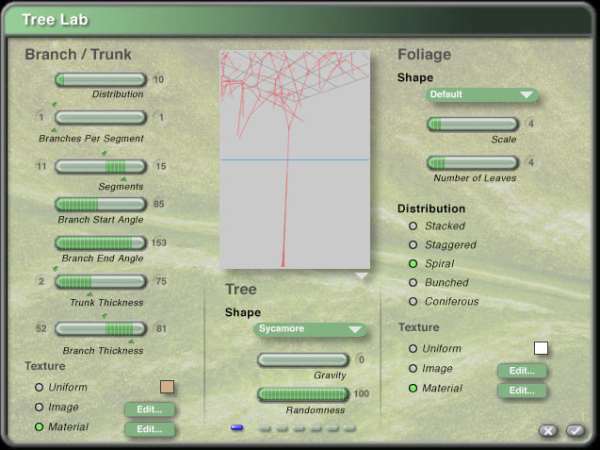Click Branch Thickness maximum value 81
The height and width of the screenshot is (450, 600).
point(161,328)
